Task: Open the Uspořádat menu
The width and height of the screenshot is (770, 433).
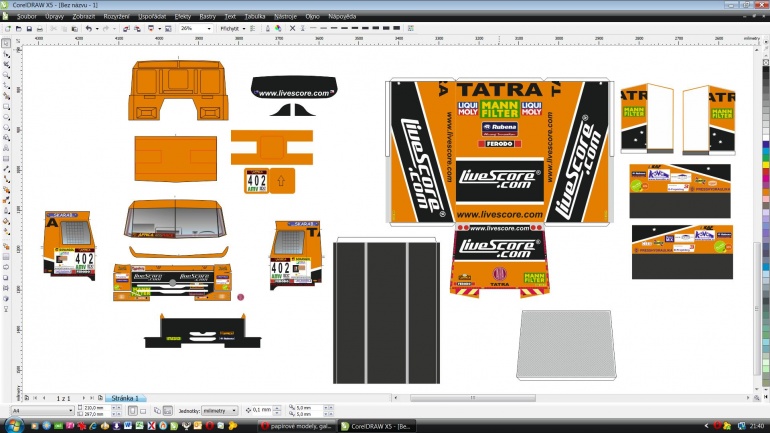Action: (152, 17)
